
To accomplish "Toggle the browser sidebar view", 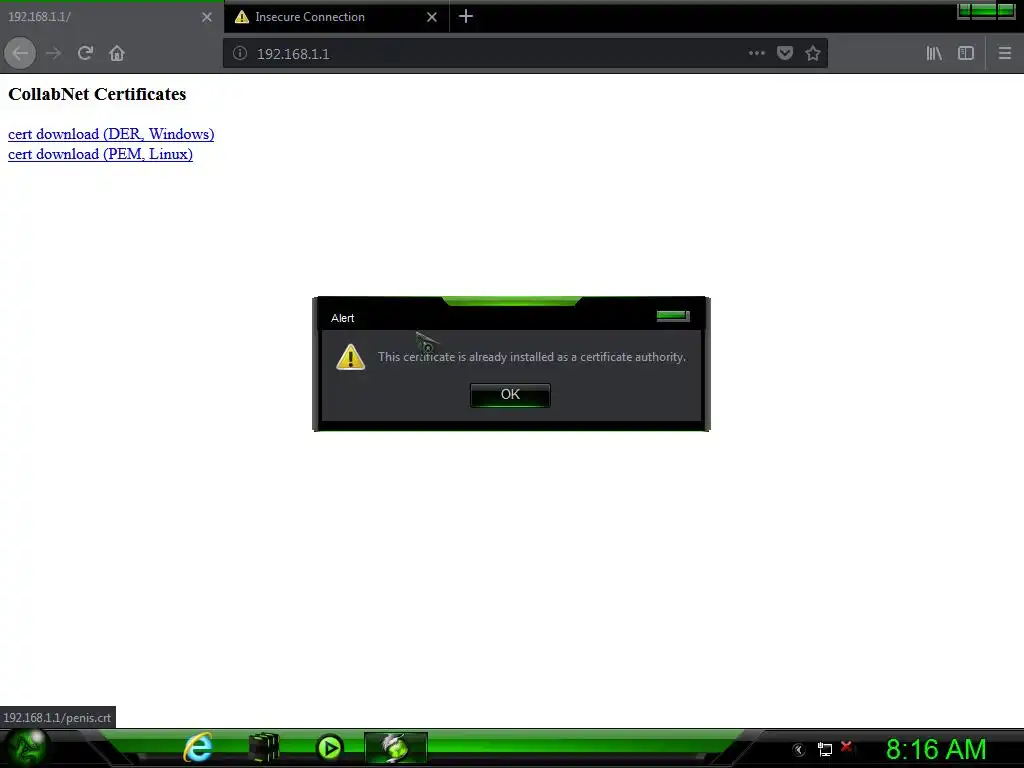I will click(x=966, y=54).
